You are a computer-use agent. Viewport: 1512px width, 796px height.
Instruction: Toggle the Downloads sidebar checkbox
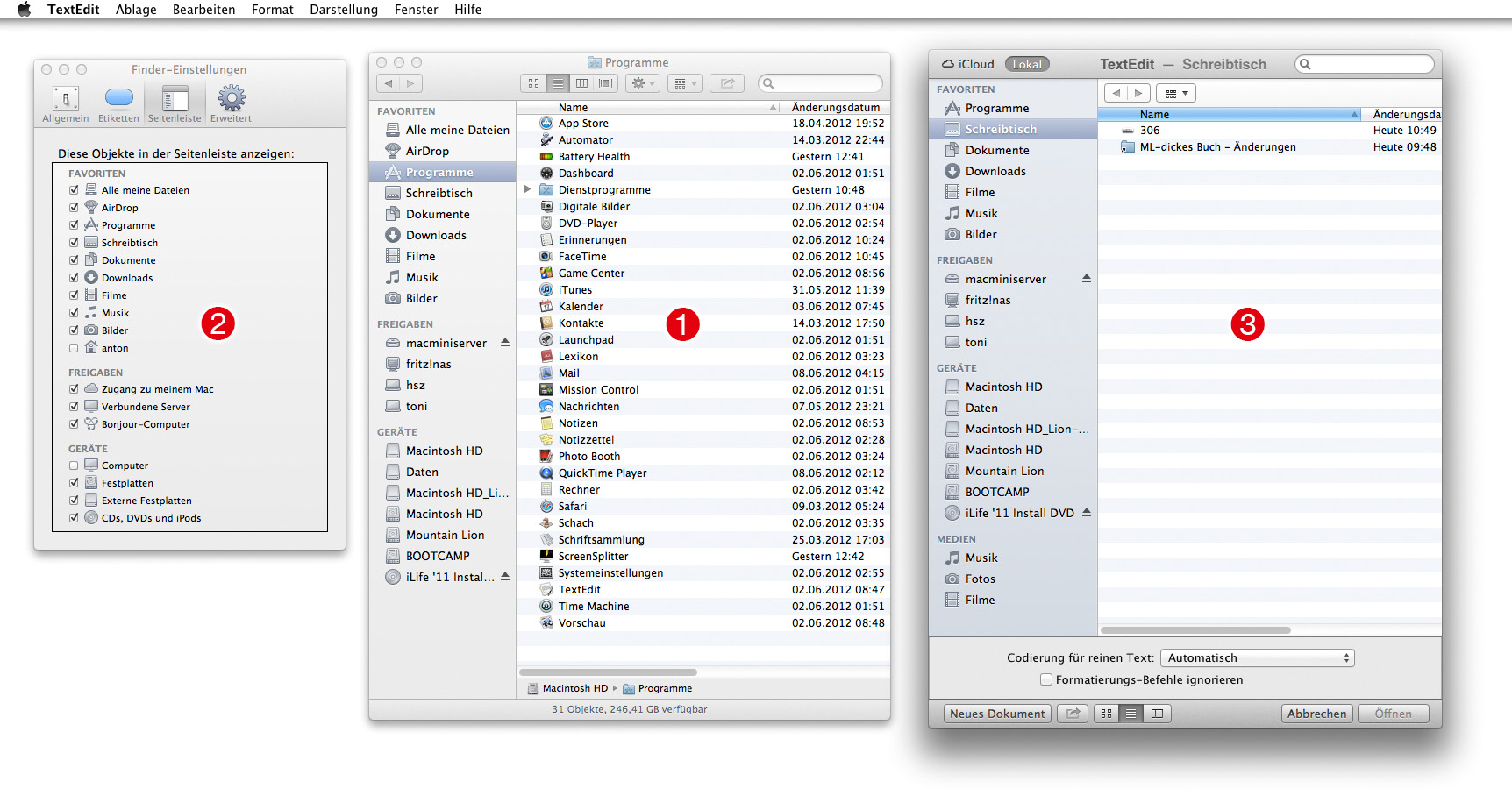[x=74, y=278]
